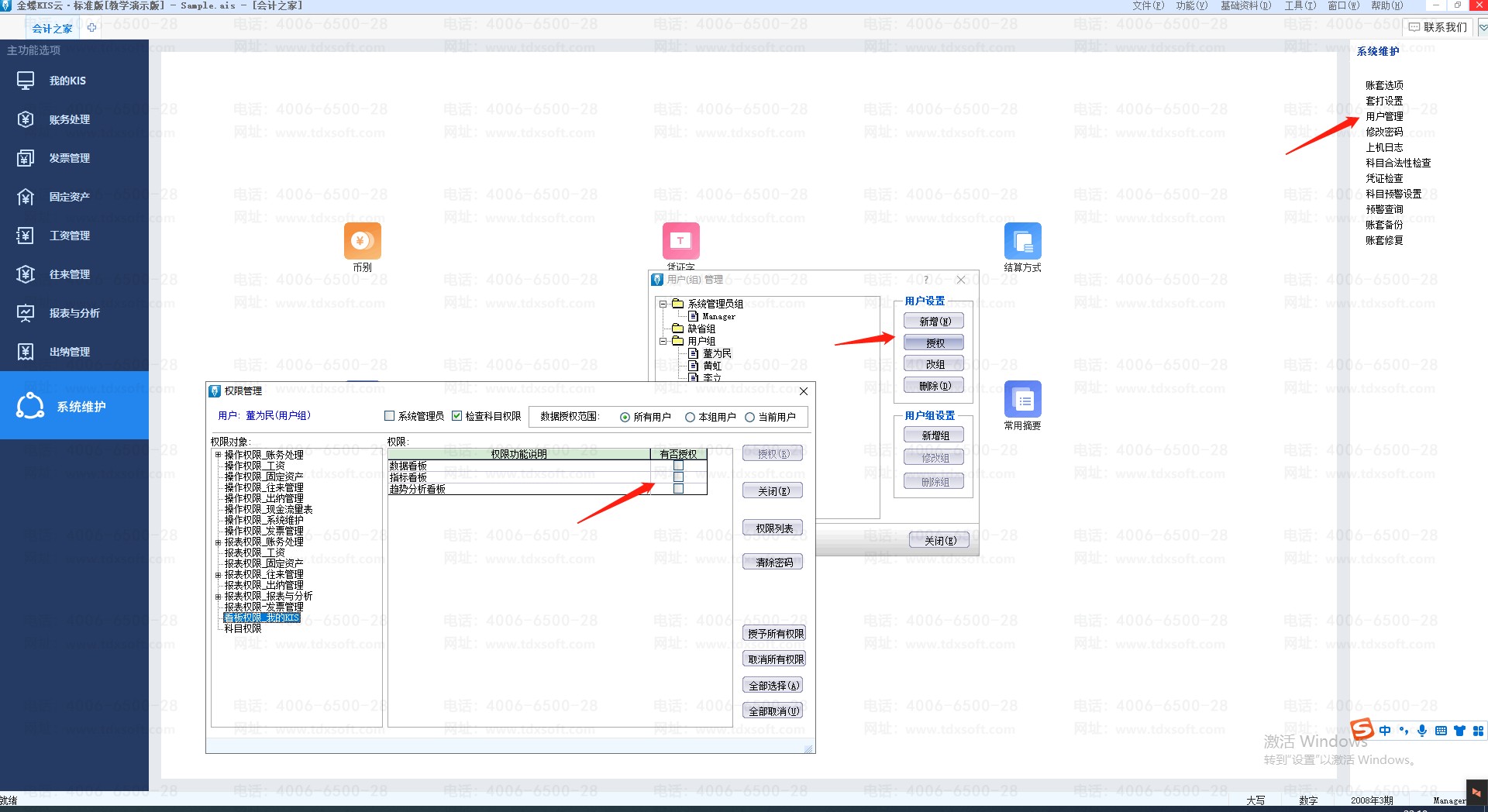This screenshot has width=1488, height=812.
Task: Click 联系我们 button
Action: tap(1438, 27)
